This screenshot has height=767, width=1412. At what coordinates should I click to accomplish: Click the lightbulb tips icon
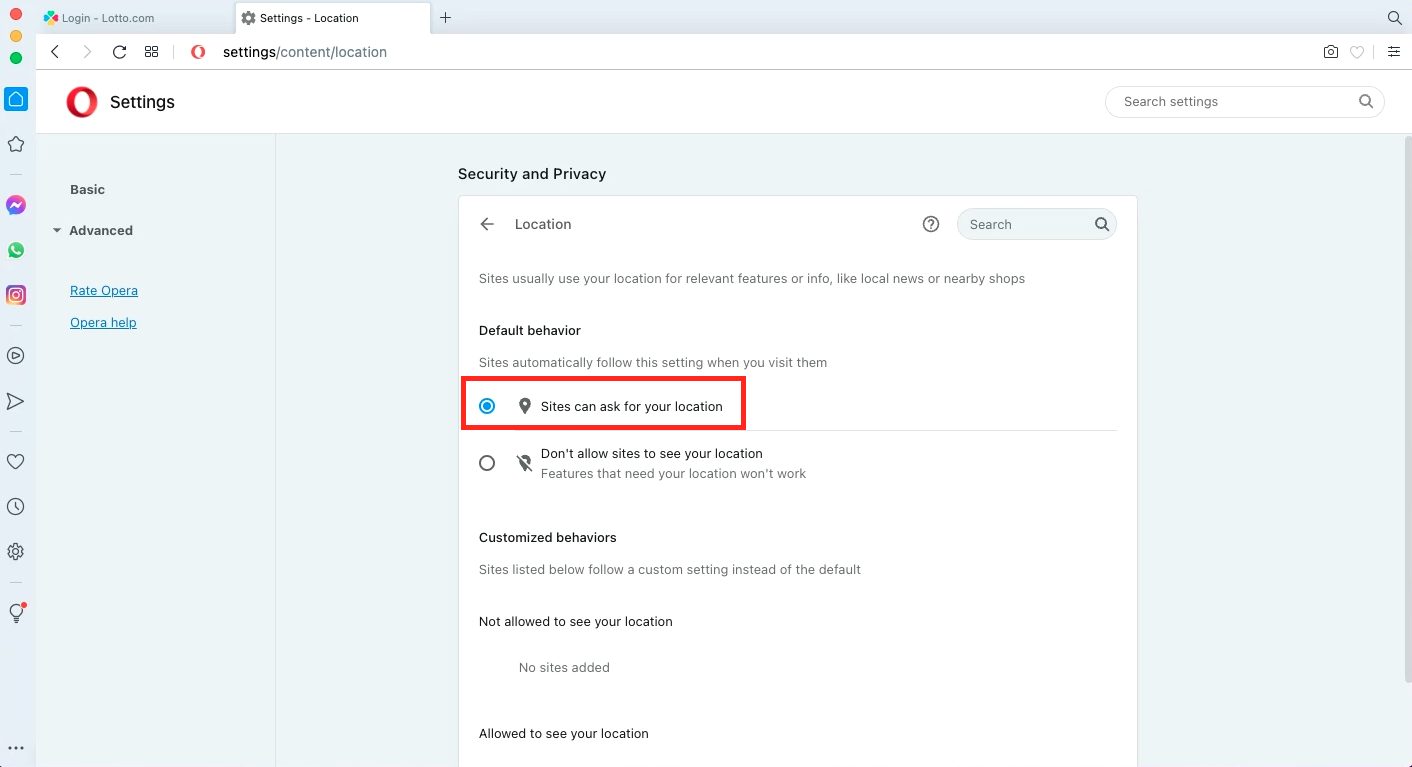point(16,613)
